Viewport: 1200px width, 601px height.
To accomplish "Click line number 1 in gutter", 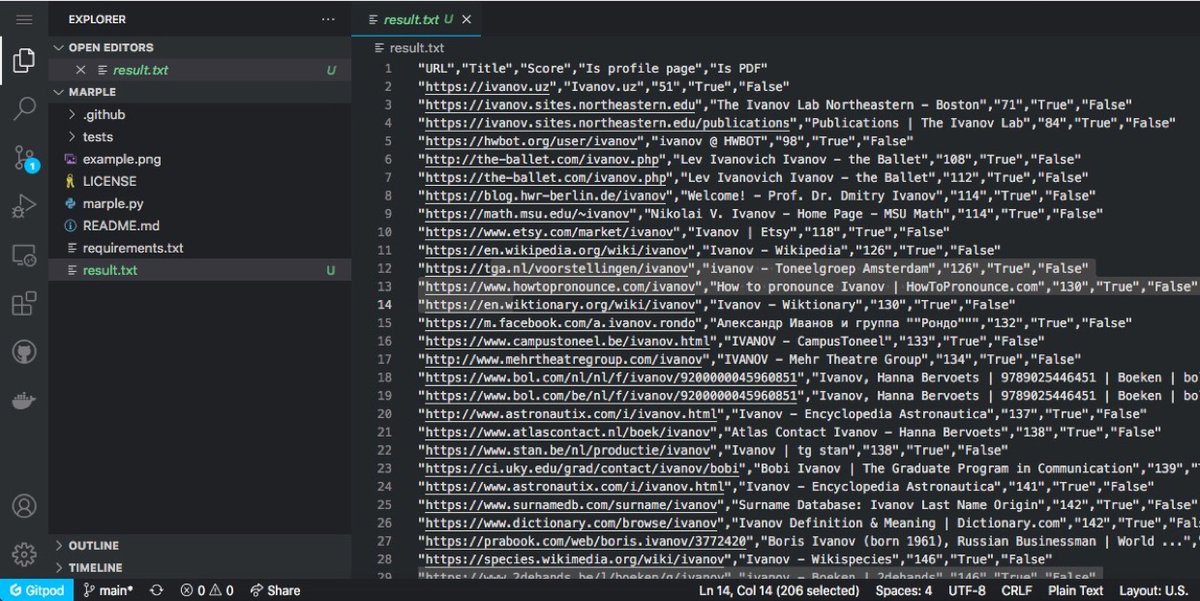I will coord(389,69).
